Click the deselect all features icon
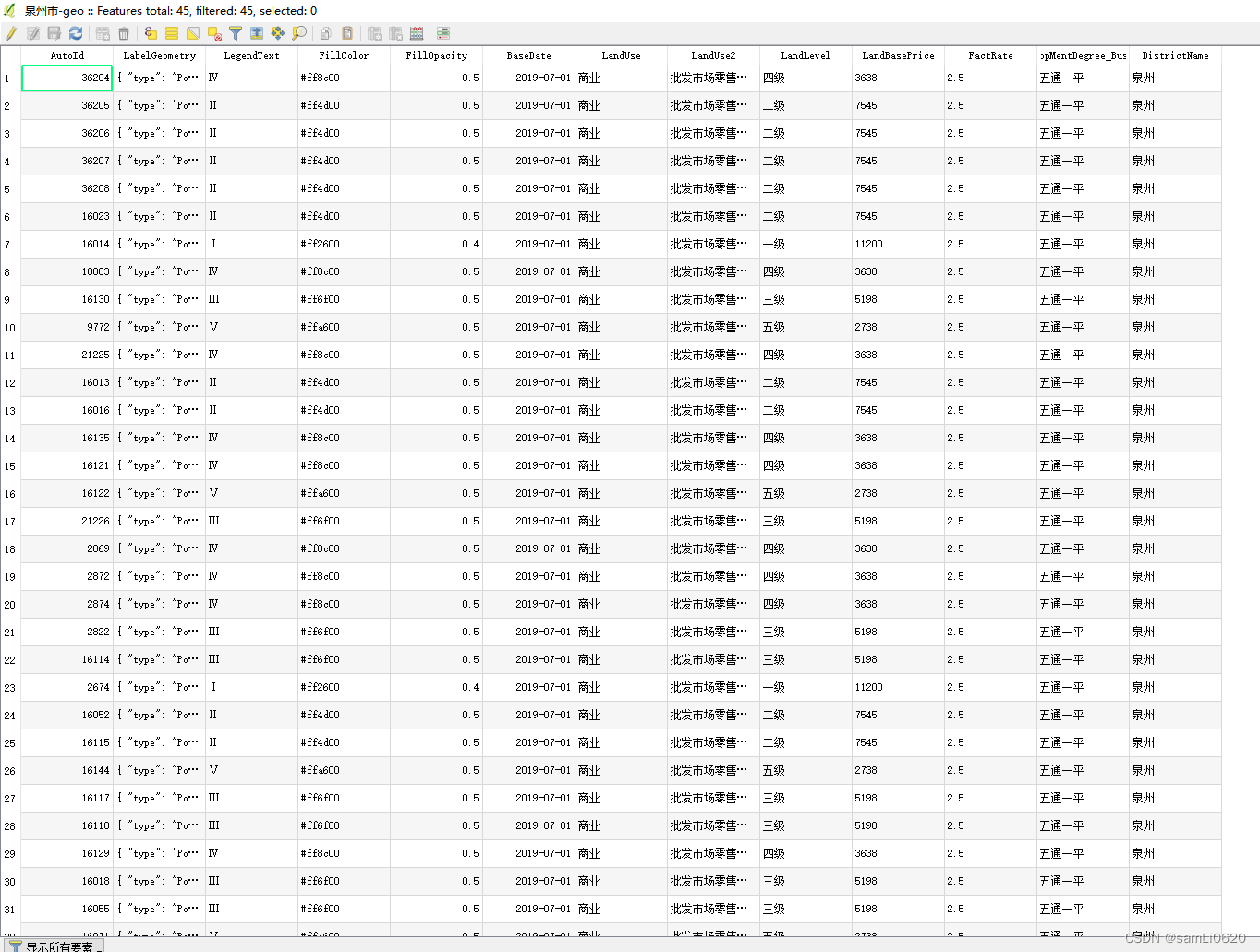1260x952 pixels. pyautogui.click(x=214, y=33)
